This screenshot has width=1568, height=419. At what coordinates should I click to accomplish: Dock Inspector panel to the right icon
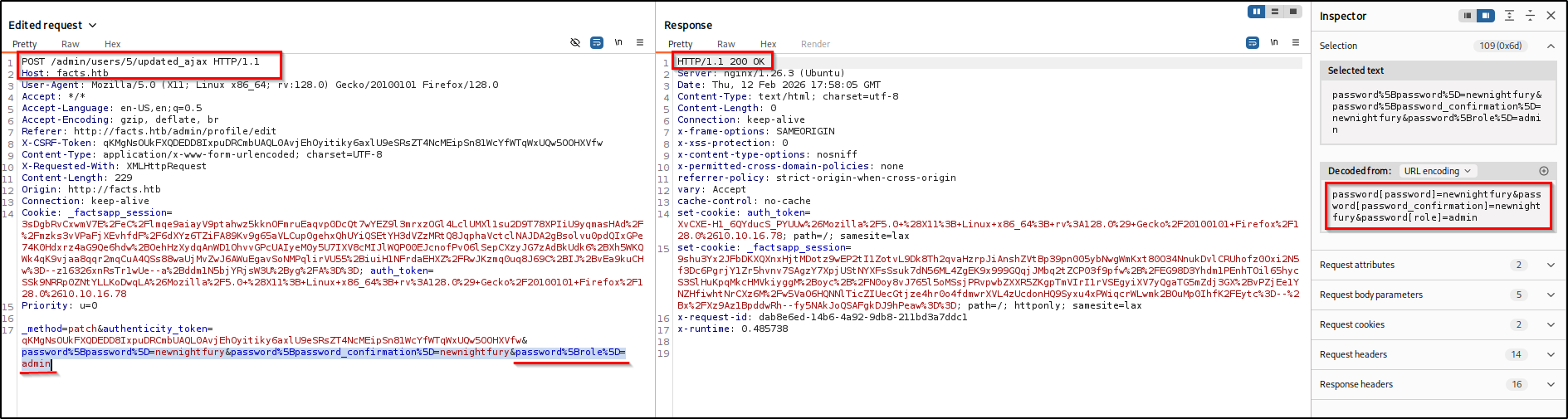click(1486, 16)
